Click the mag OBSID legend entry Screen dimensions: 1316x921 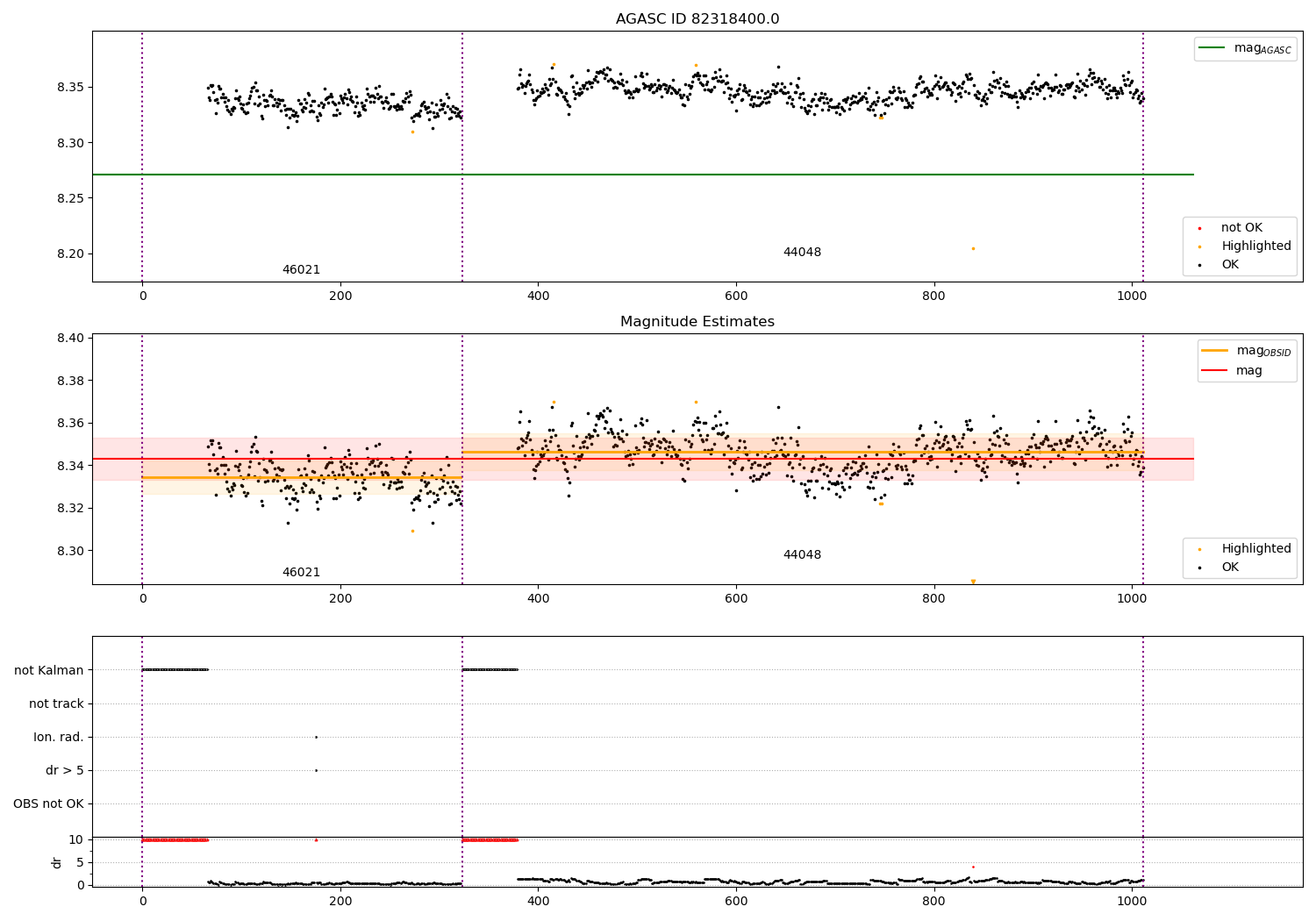click(x=1247, y=351)
